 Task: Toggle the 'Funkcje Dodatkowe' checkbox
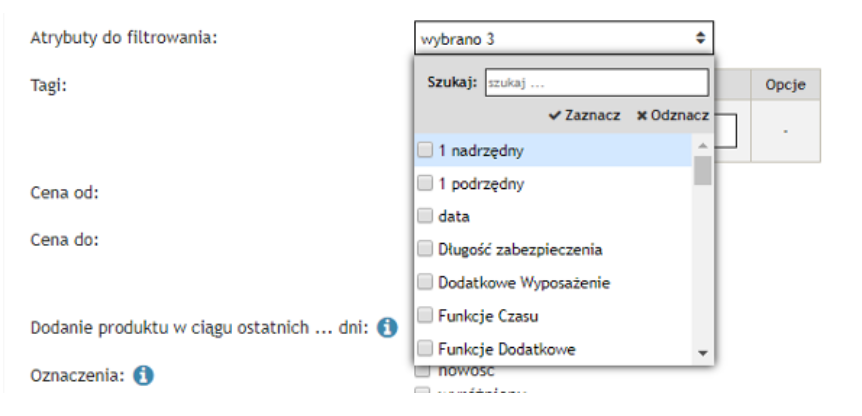425,348
